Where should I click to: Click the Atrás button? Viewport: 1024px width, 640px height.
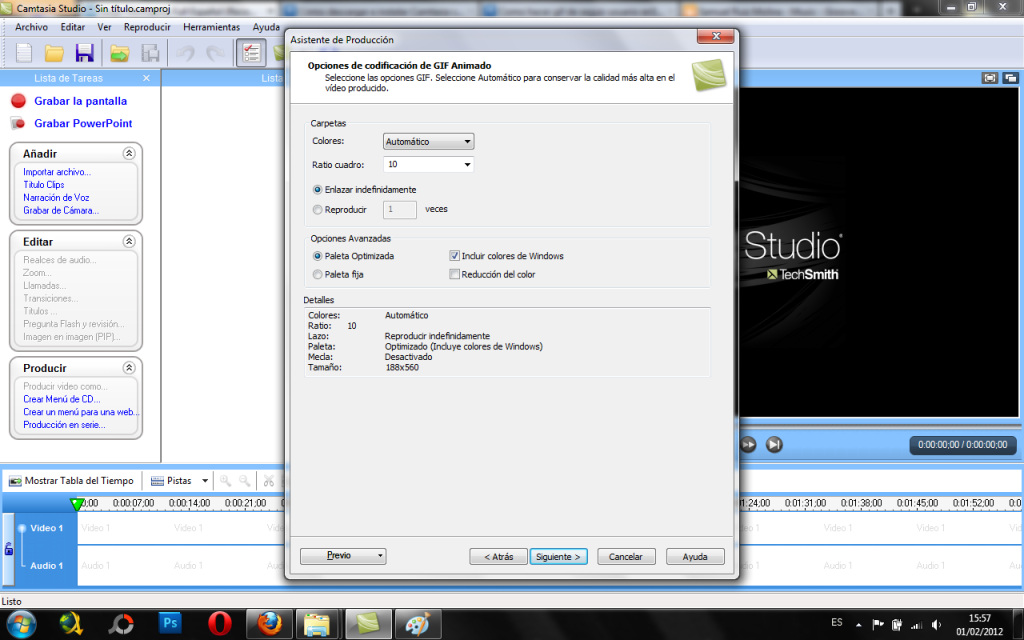[x=498, y=556]
